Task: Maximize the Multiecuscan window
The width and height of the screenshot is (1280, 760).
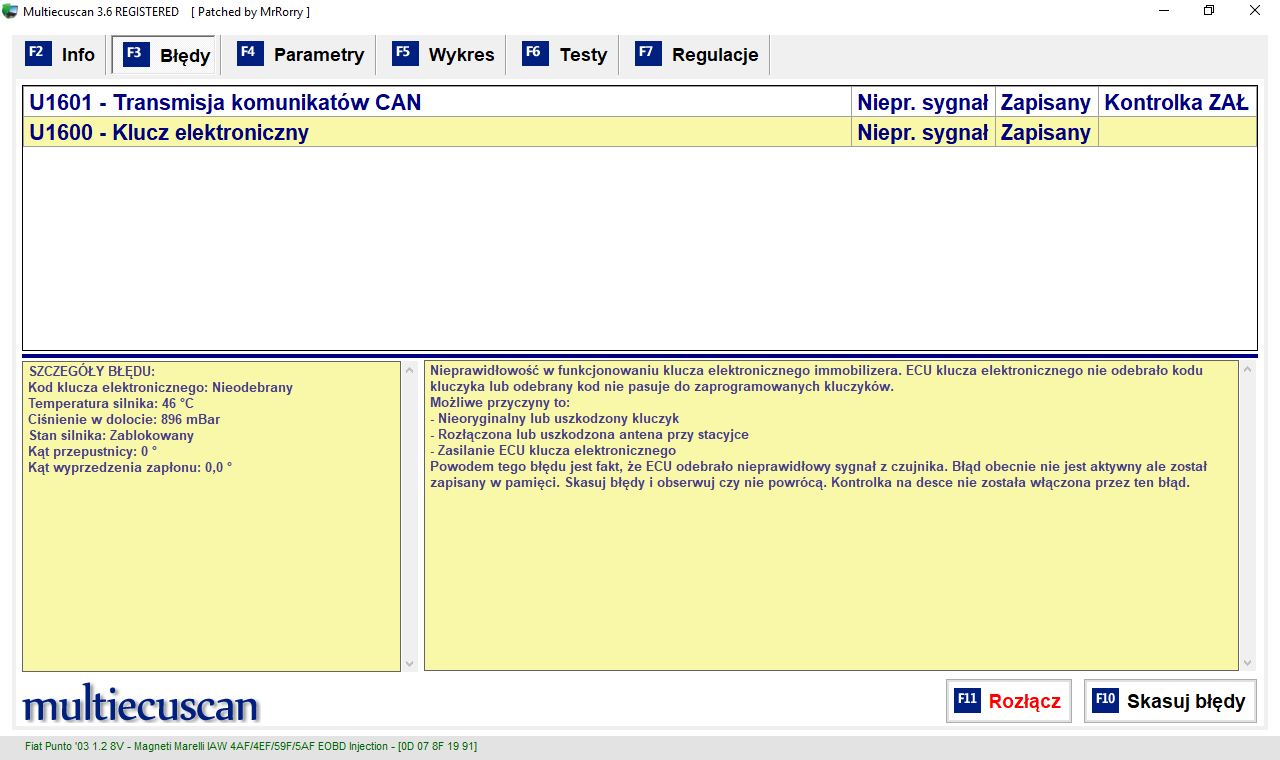Action: pos(1209,11)
